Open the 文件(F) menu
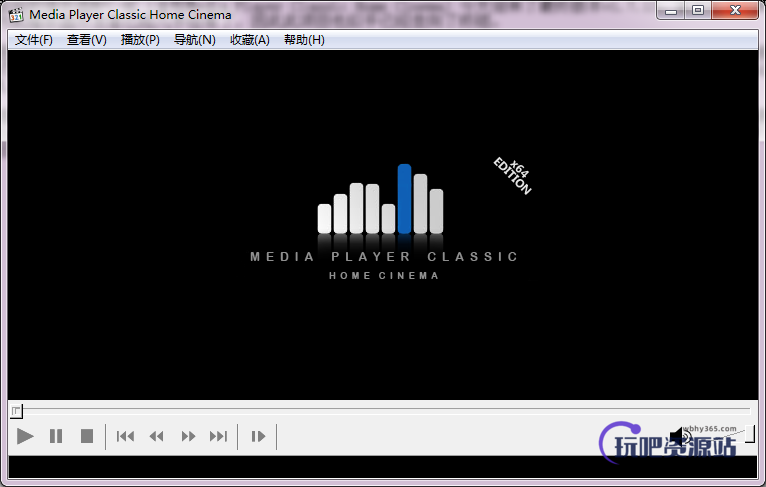766x487 pixels. [34, 40]
